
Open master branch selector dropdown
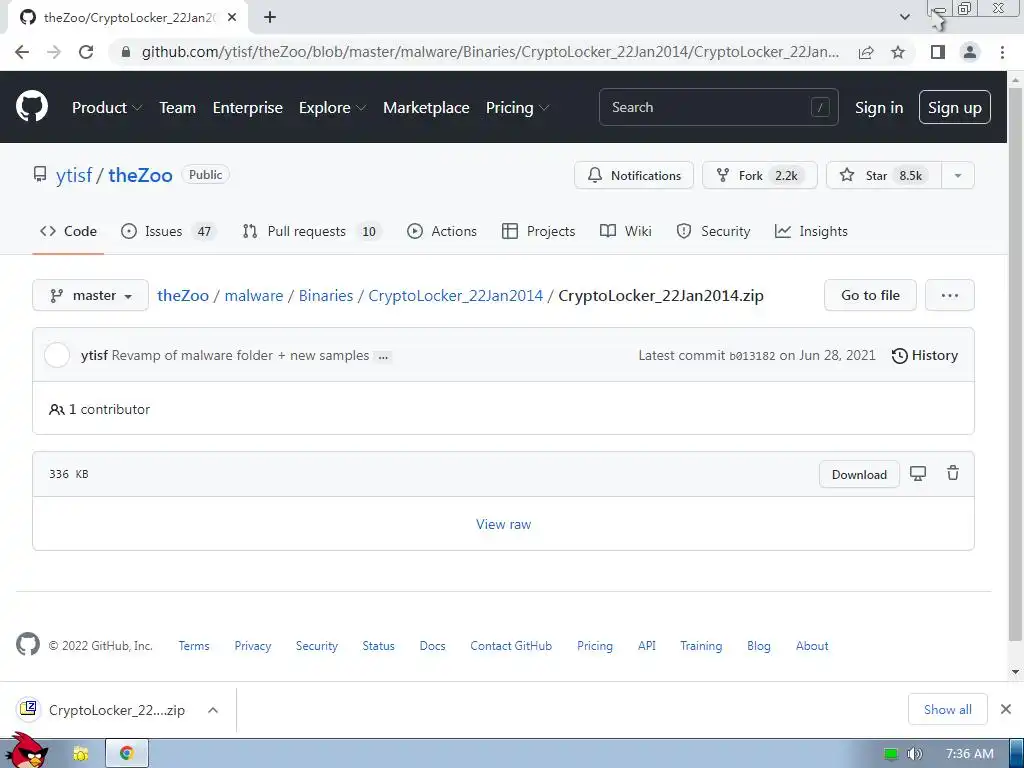click(90, 295)
